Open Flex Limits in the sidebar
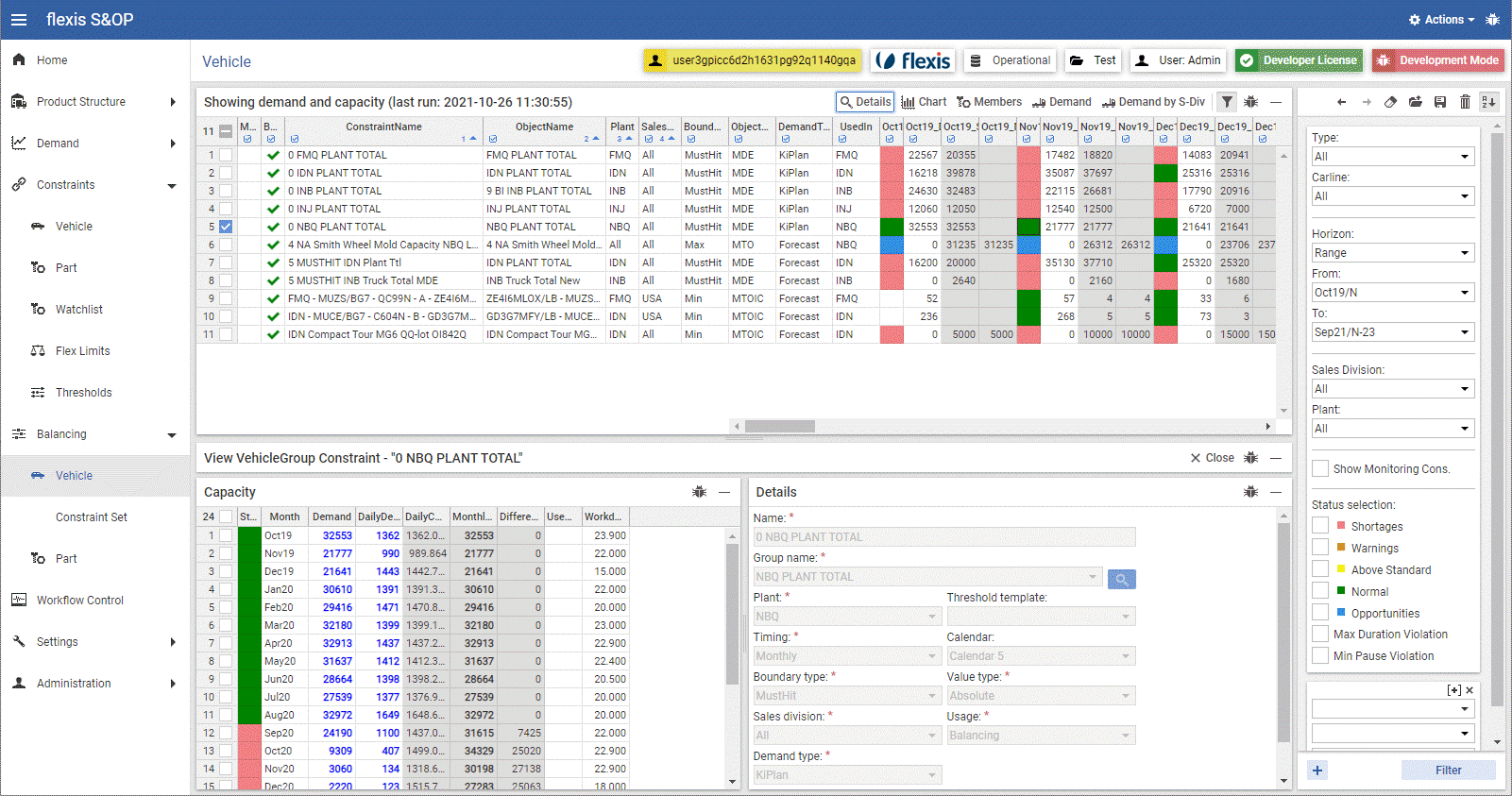1512x796 pixels. [83, 351]
